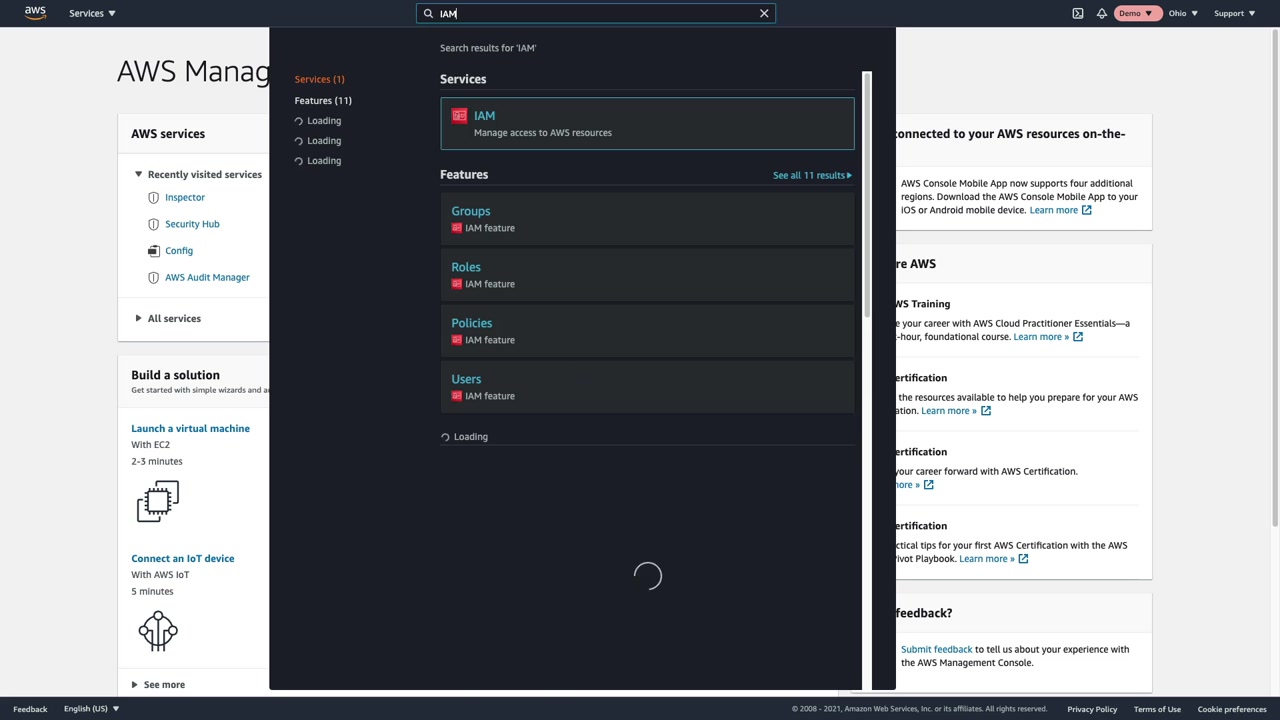The image size is (1280, 720).
Task: Click the Inspector shield icon
Action: click(x=153, y=197)
